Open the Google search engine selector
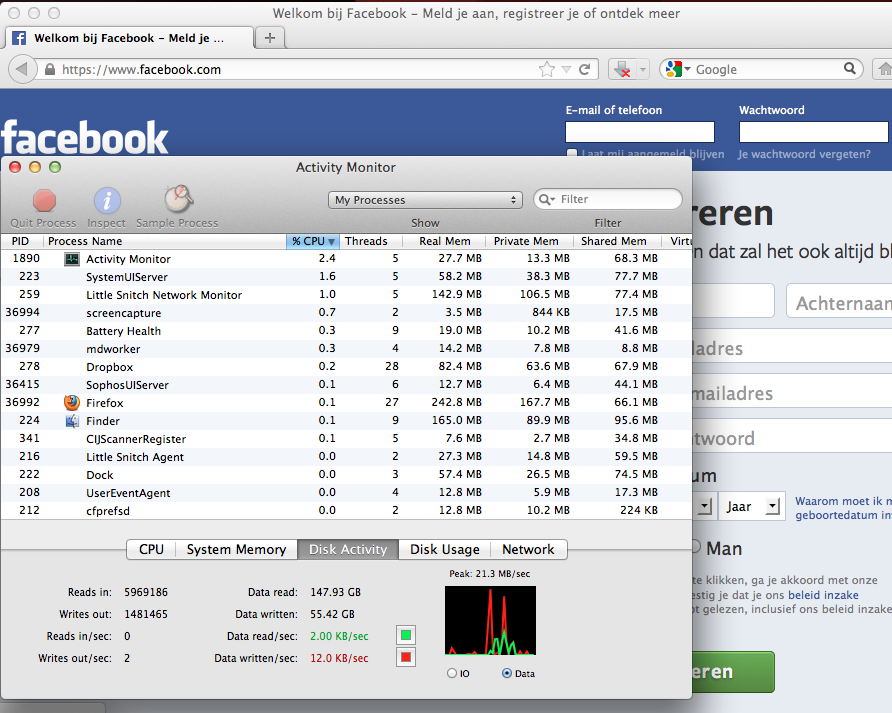The height and width of the screenshot is (713, 892). pyautogui.click(x=678, y=69)
